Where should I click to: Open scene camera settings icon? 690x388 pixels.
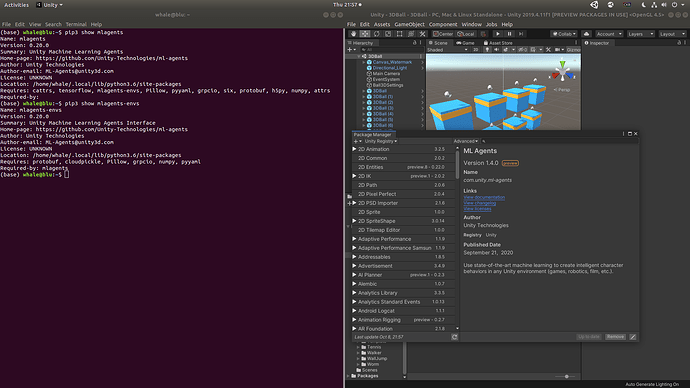pos(558,50)
